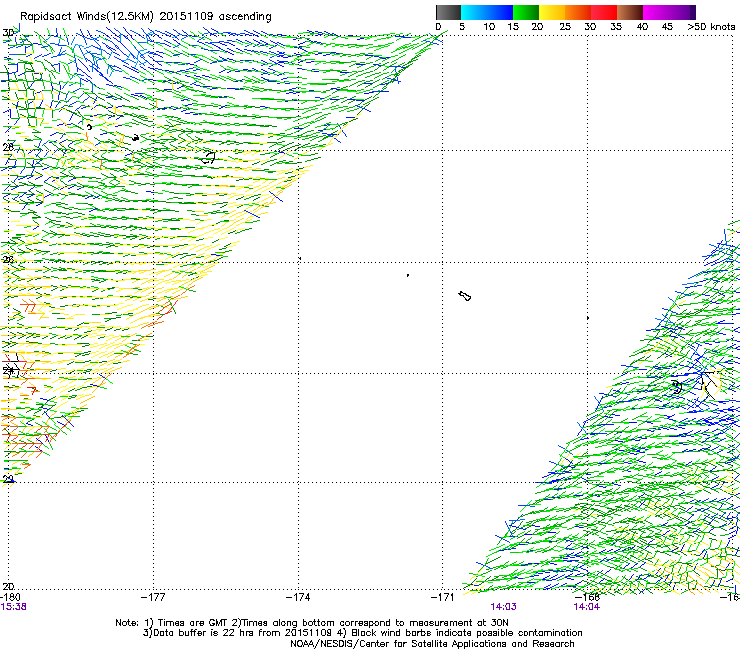Click the dark purple 45-50 knots legend segment
This screenshot has height=650, width=740.
pos(682,12)
